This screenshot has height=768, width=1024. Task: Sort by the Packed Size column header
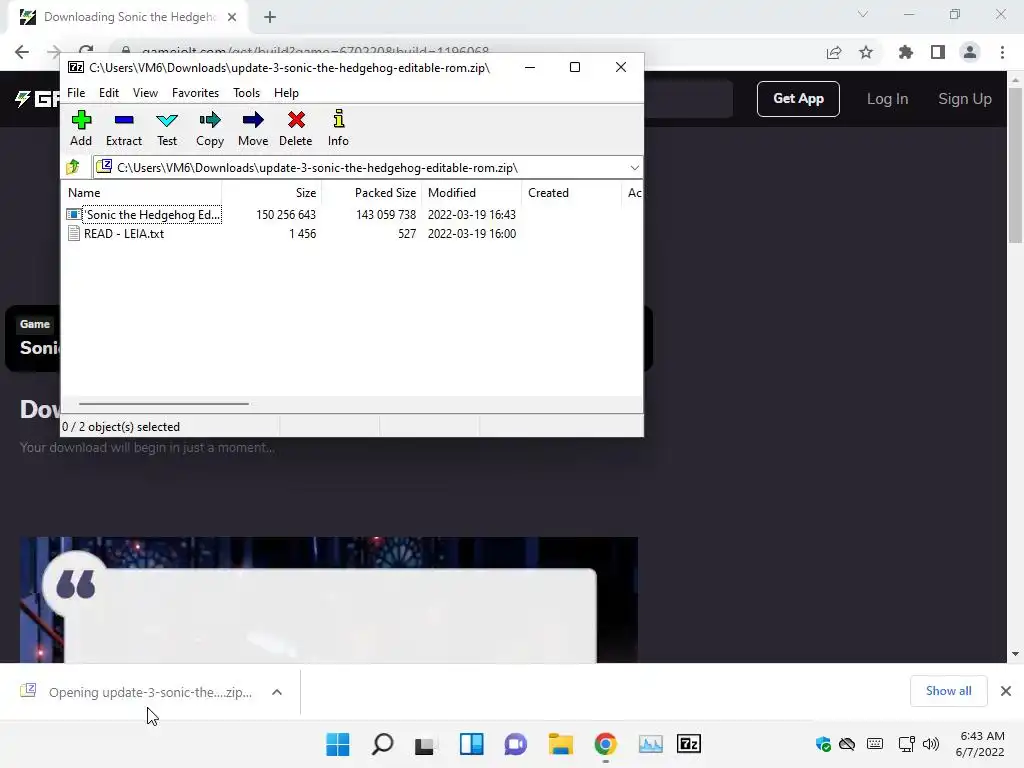[372, 193]
